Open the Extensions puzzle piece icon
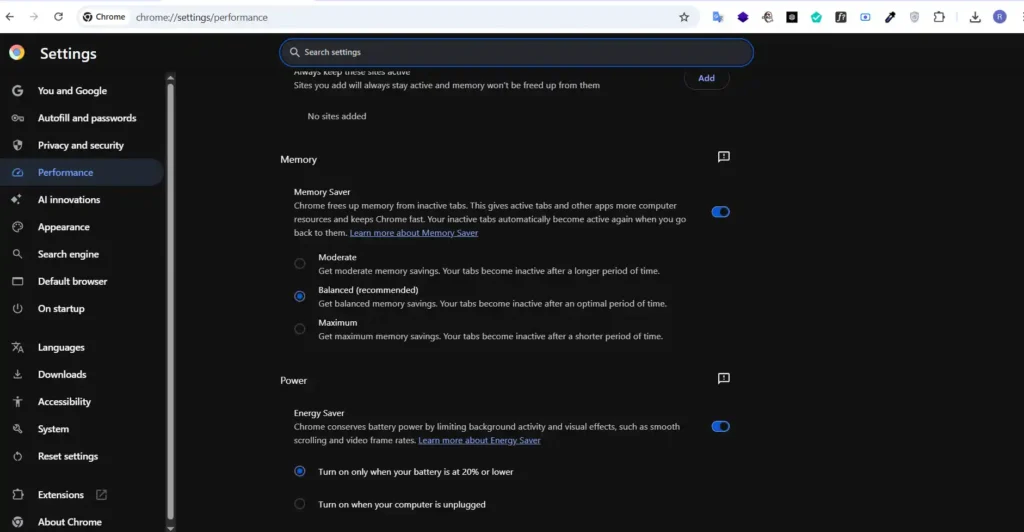Screen dimensions: 1024x532 [x=939, y=17]
